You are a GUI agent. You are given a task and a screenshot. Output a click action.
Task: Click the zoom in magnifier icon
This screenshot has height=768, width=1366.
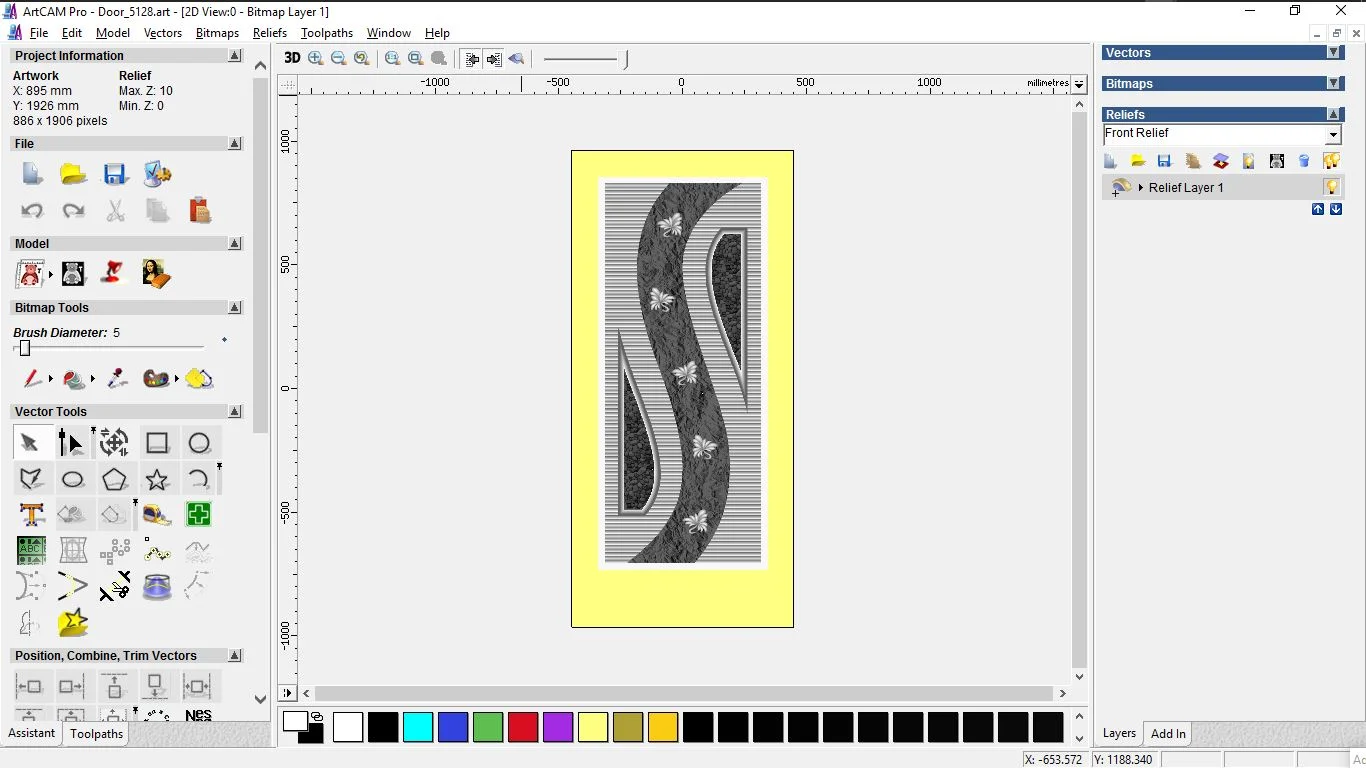tap(316, 59)
